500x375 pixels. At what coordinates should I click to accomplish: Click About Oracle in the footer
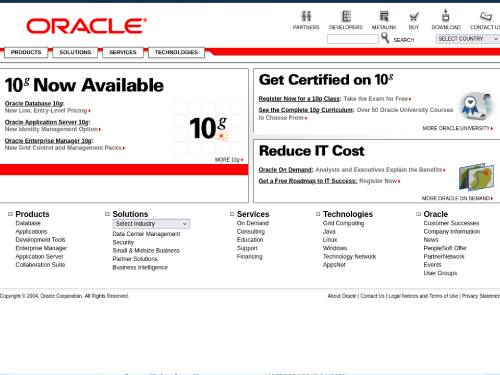pos(342,296)
